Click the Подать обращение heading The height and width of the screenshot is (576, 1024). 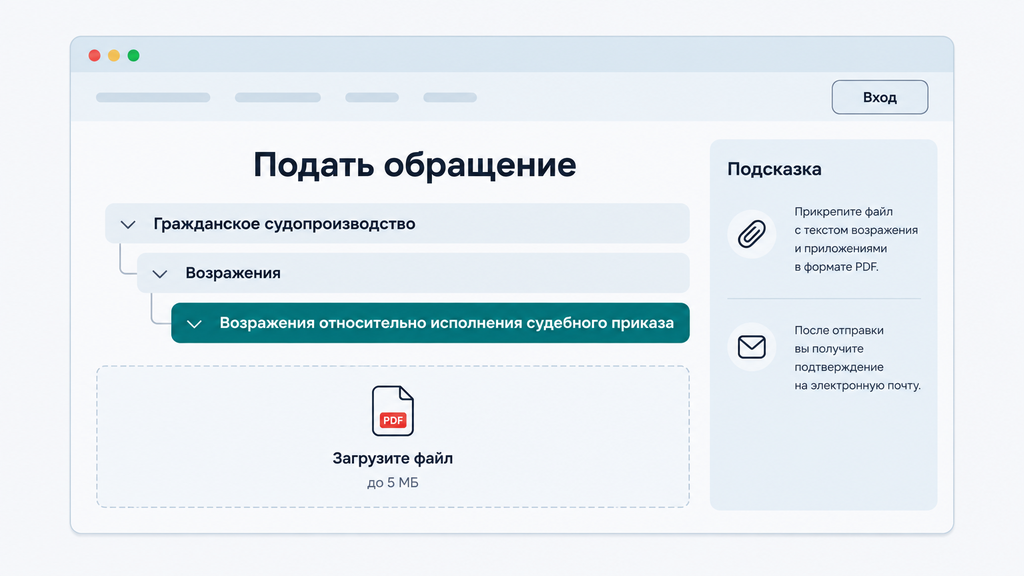click(415, 165)
